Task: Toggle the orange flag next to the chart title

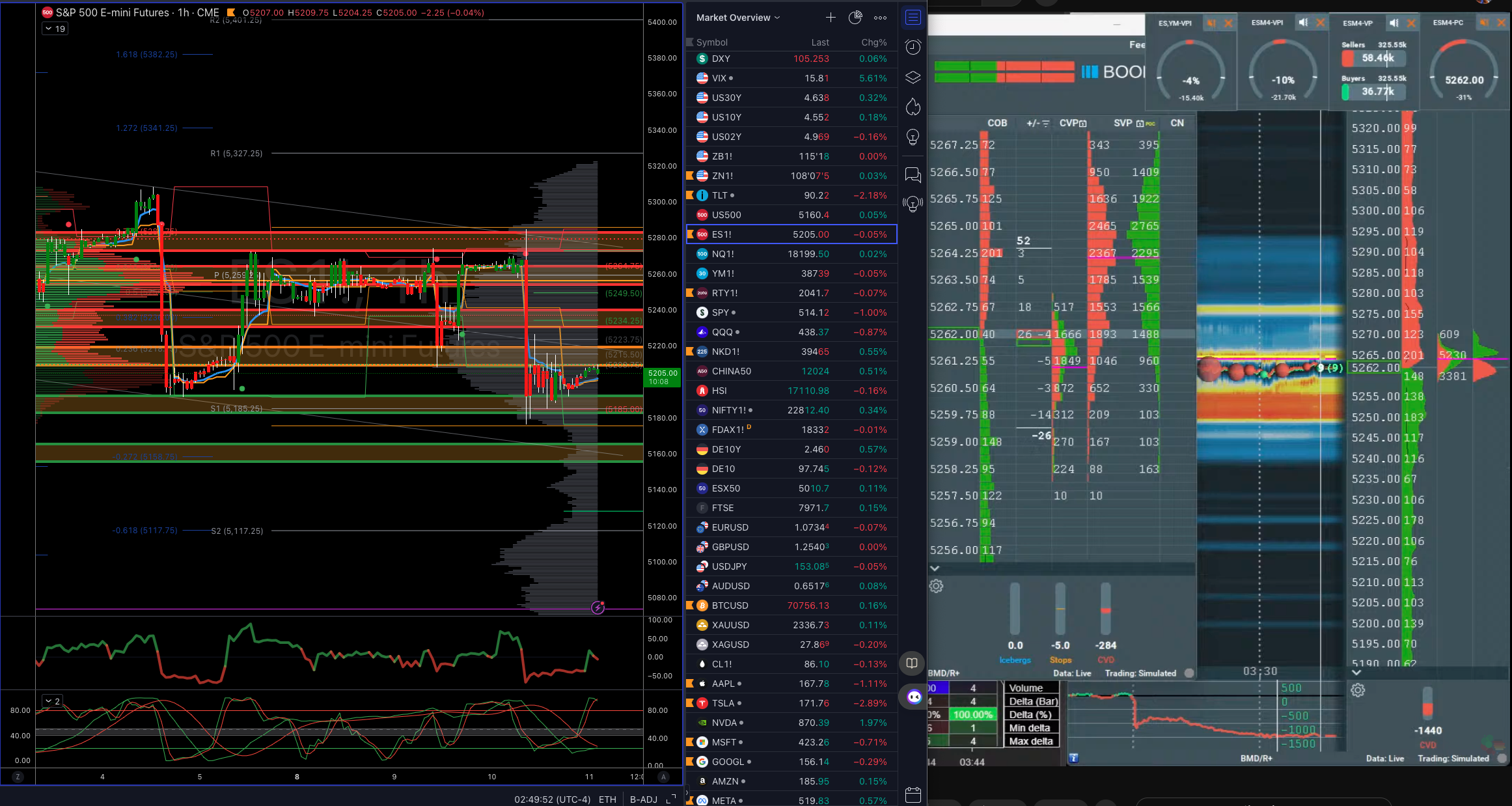Action: (x=231, y=12)
